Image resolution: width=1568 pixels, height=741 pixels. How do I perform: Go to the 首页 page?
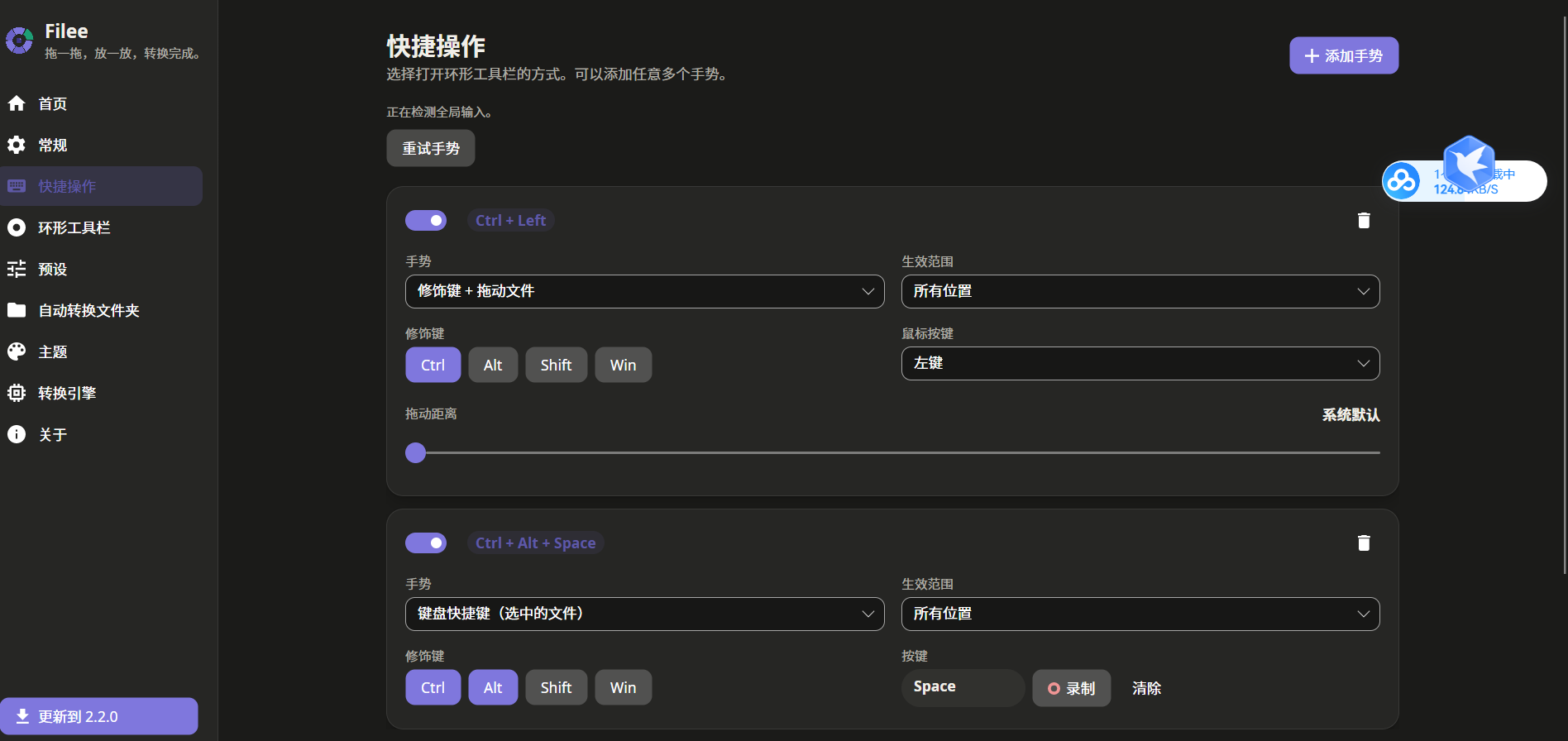101,103
